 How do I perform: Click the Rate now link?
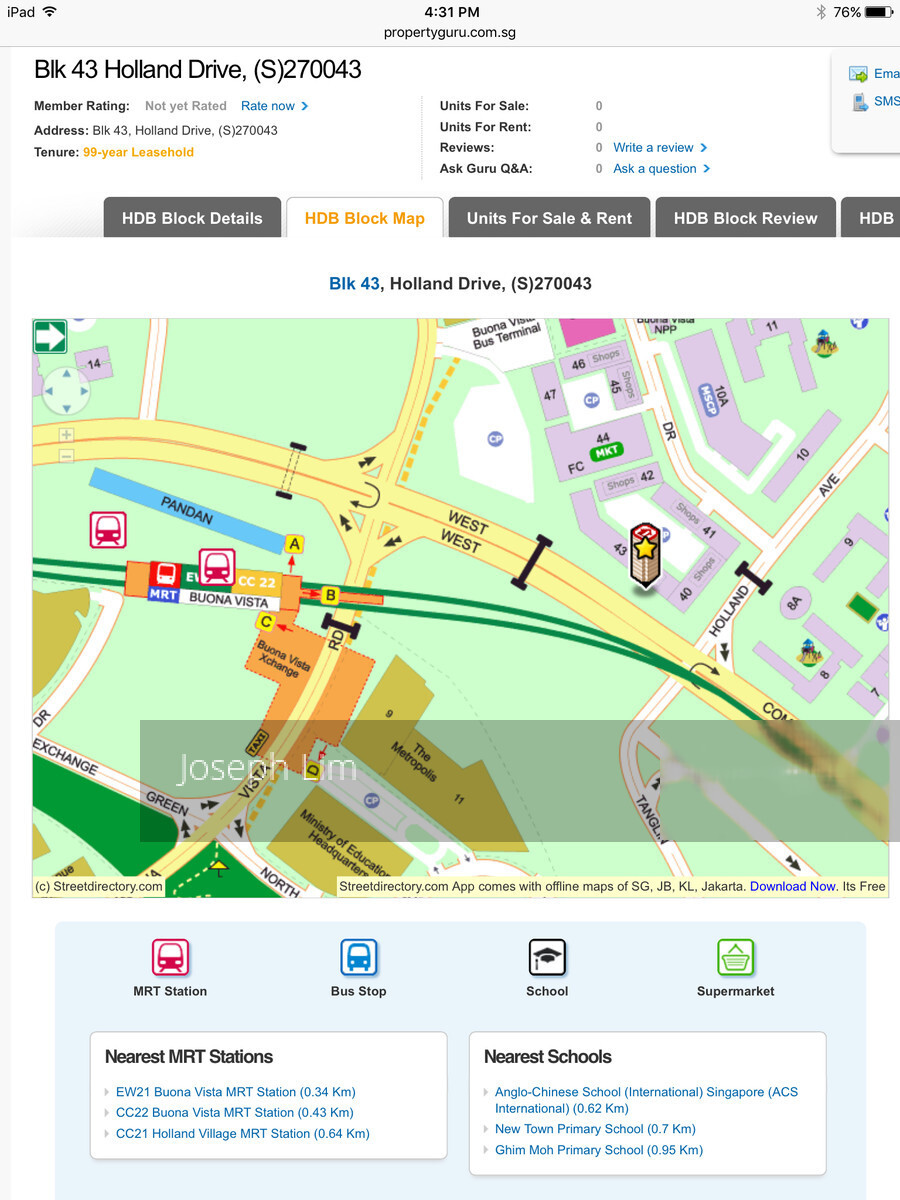268,106
